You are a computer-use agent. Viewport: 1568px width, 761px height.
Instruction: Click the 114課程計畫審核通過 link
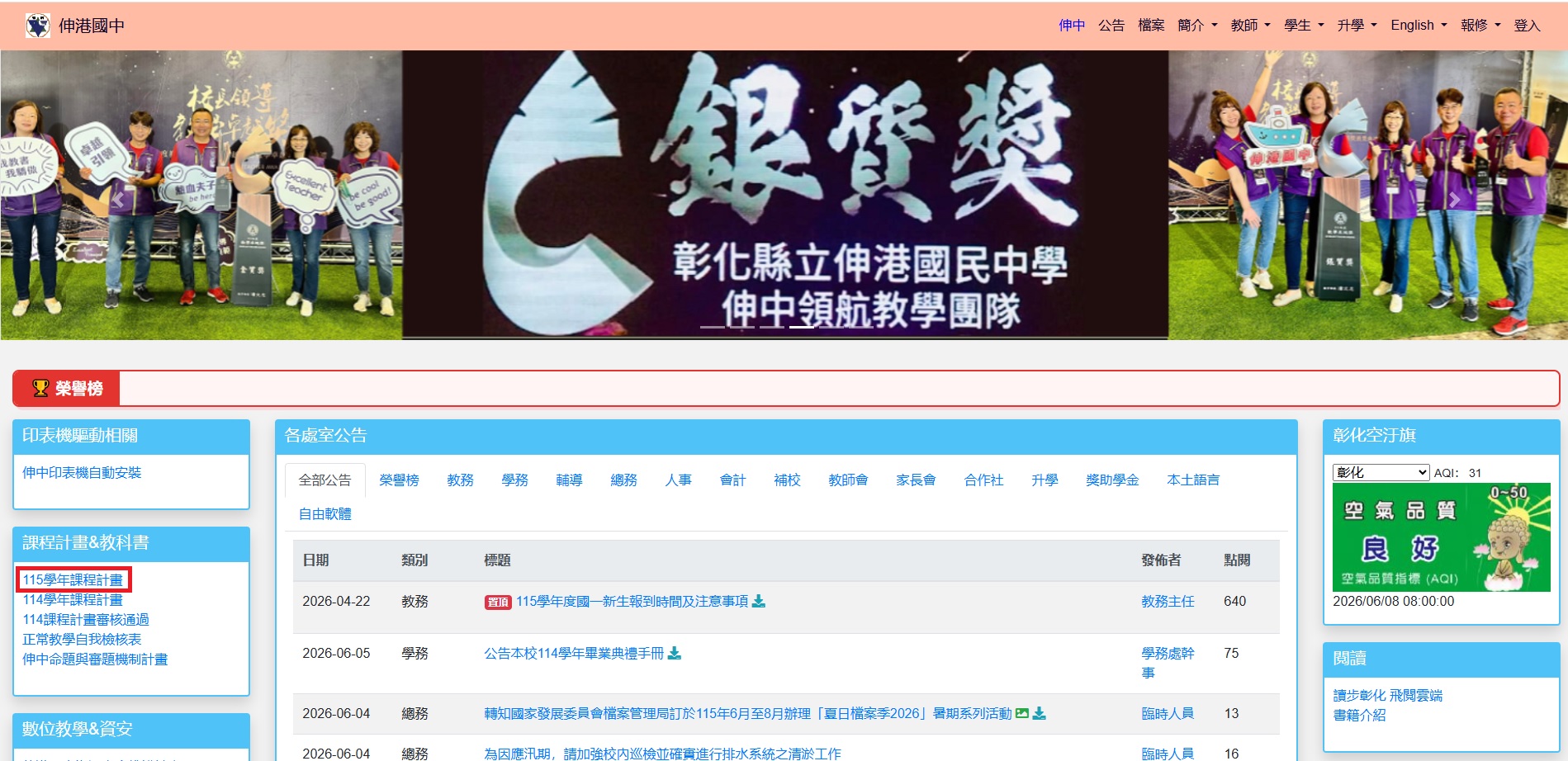[x=86, y=620]
